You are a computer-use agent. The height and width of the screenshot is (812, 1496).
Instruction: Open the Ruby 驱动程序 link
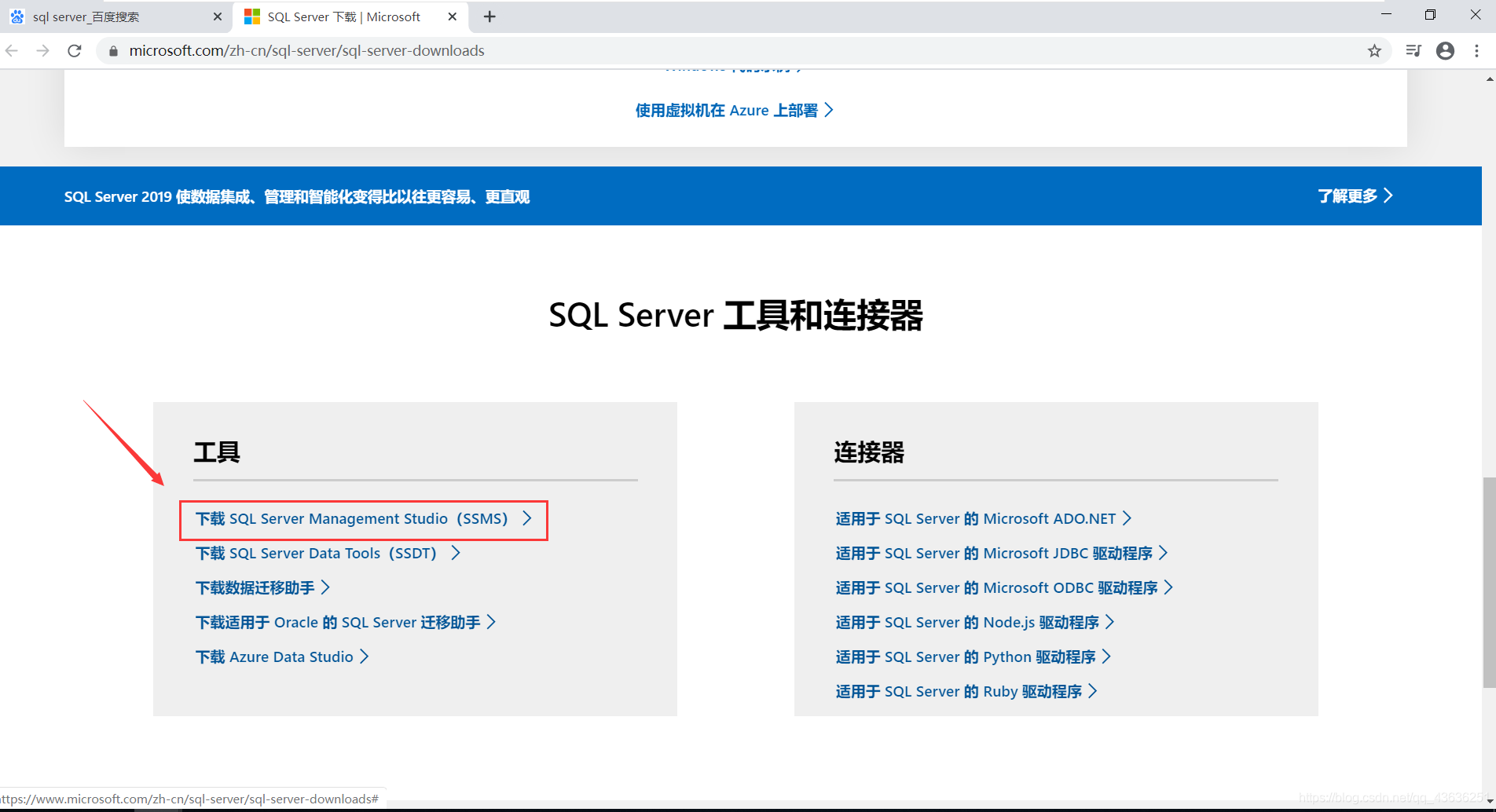tap(966, 692)
